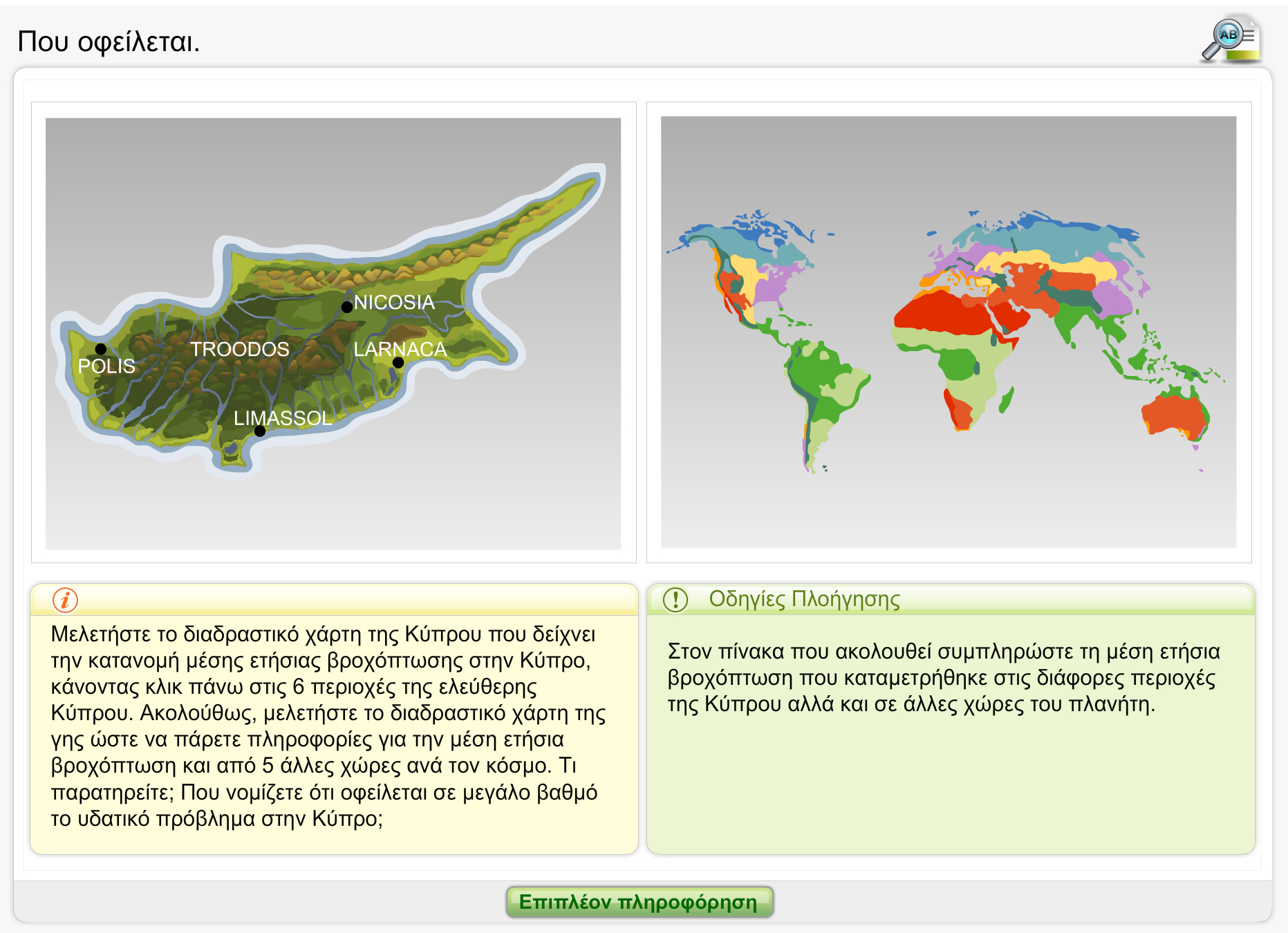Click the POLIS label on the map

click(x=106, y=366)
